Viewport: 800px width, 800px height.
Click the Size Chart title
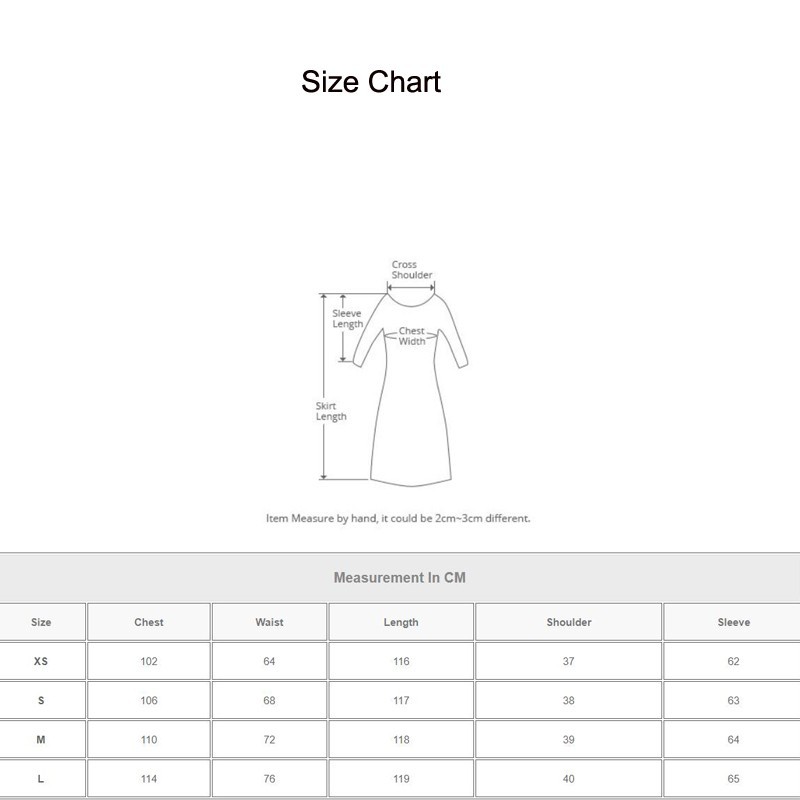click(x=370, y=82)
